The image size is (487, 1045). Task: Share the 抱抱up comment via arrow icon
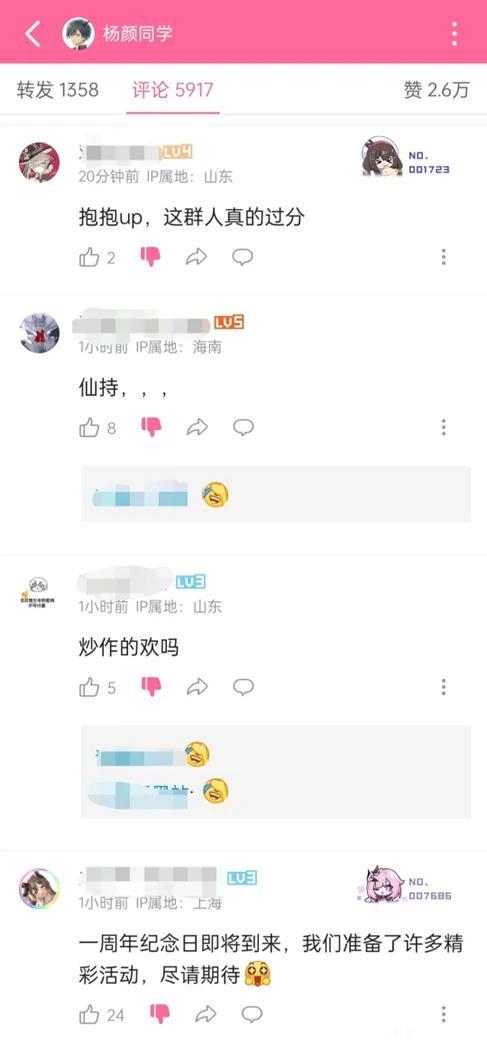197,257
